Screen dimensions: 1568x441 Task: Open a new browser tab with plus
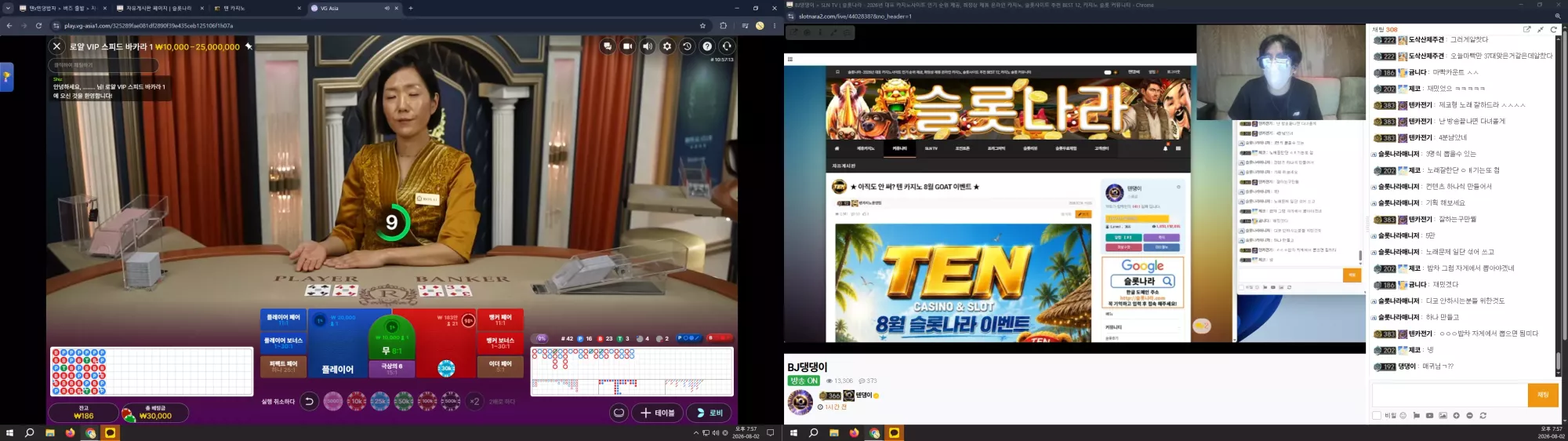tap(411, 8)
